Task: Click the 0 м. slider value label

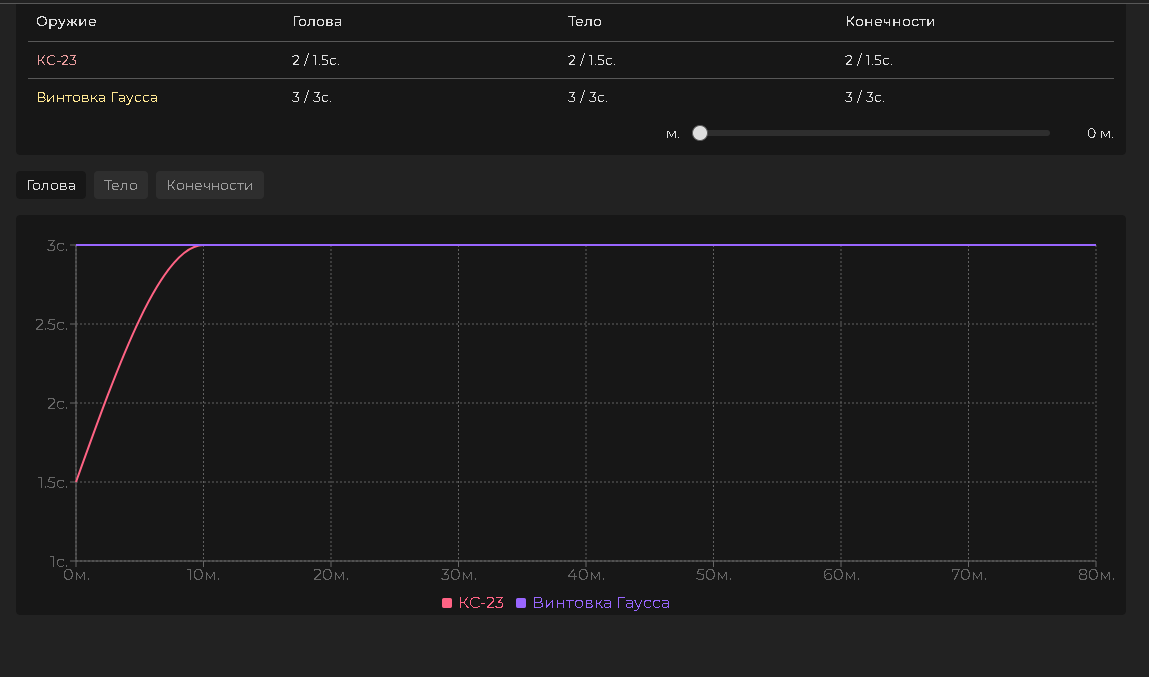Action: pyautogui.click(x=1100, y=133)
